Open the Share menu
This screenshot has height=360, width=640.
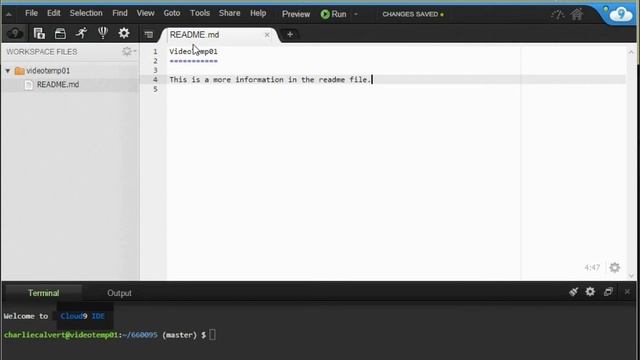point(229,13)
